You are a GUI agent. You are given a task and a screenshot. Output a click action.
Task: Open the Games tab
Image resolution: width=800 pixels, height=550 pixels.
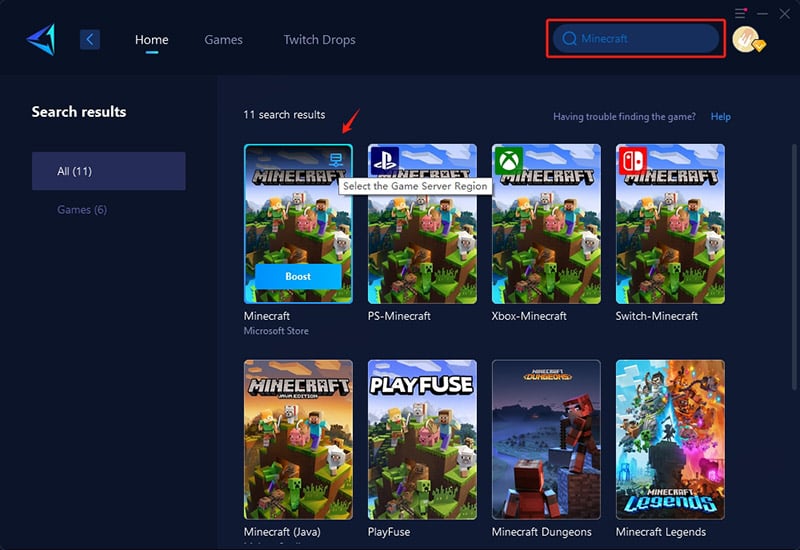click(x=223, y=40)
